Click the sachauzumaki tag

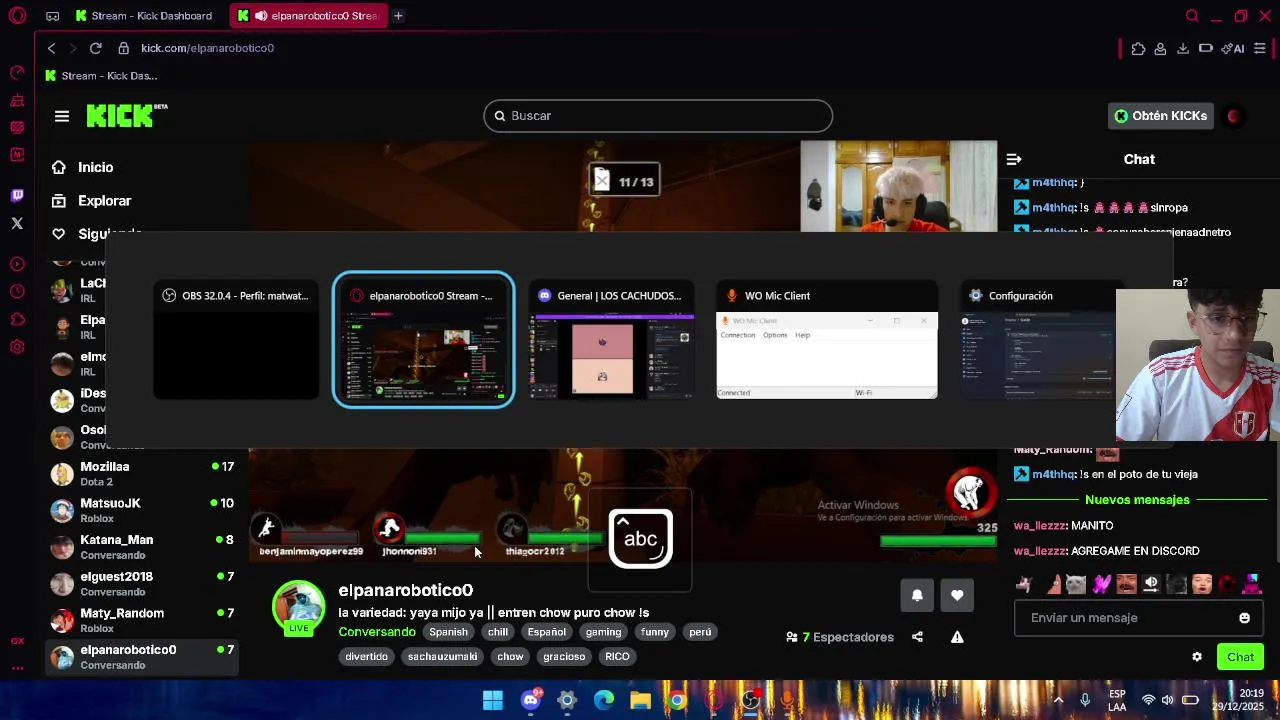[x=442, y=657]
